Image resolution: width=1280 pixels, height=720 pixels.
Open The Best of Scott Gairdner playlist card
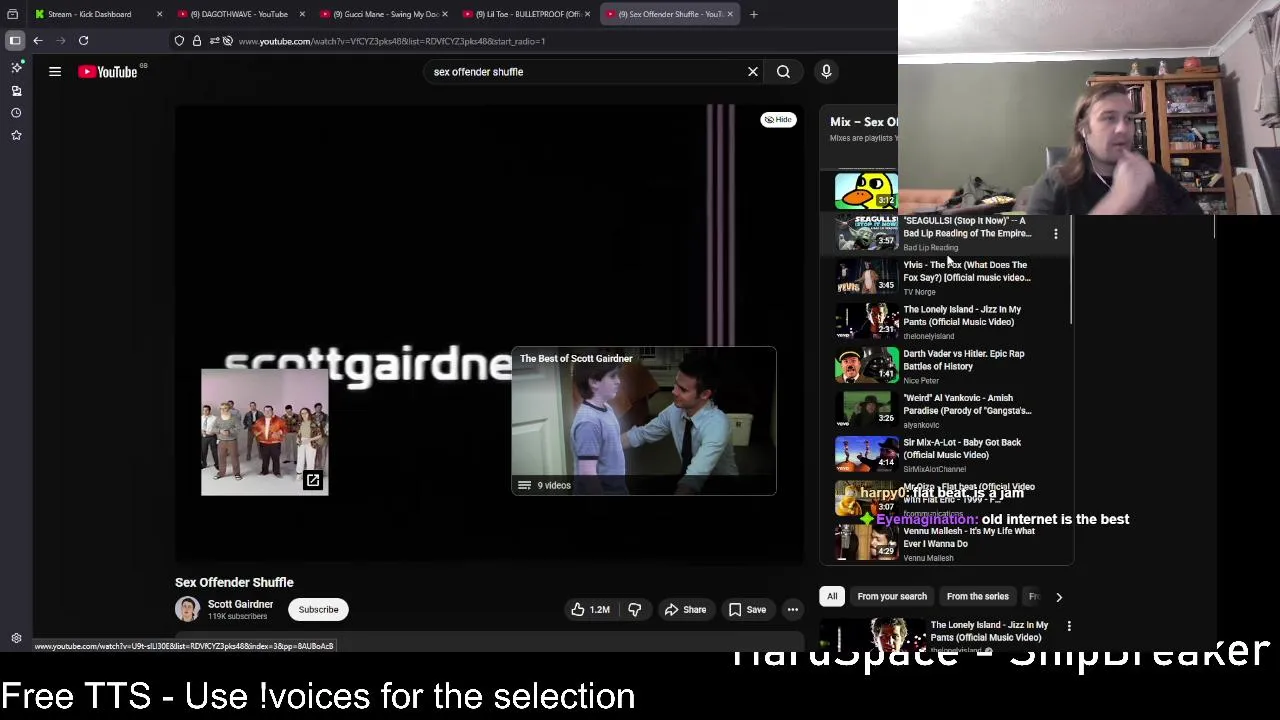click(x=643, y=421)
